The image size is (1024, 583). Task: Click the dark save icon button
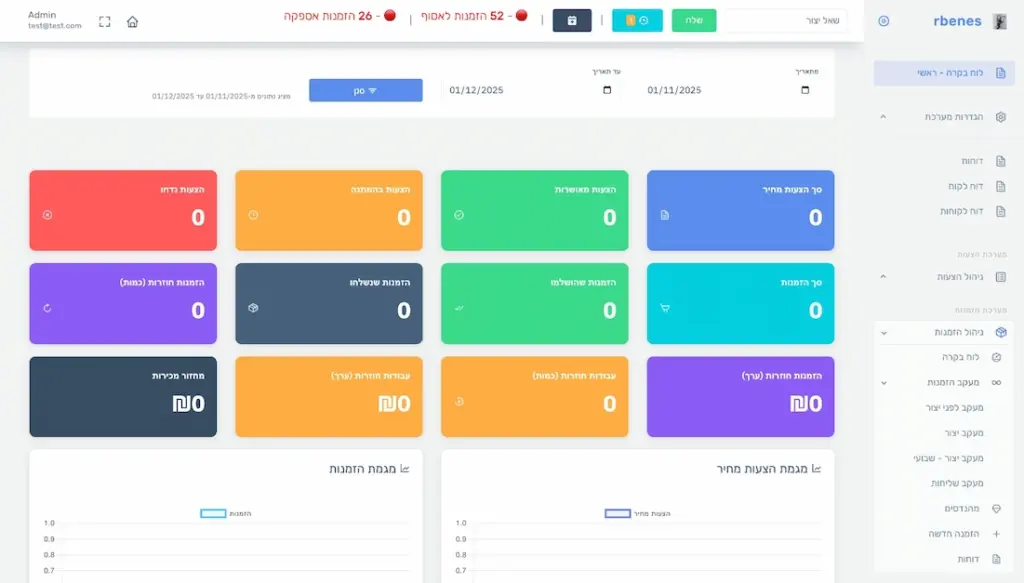point(572,20)
